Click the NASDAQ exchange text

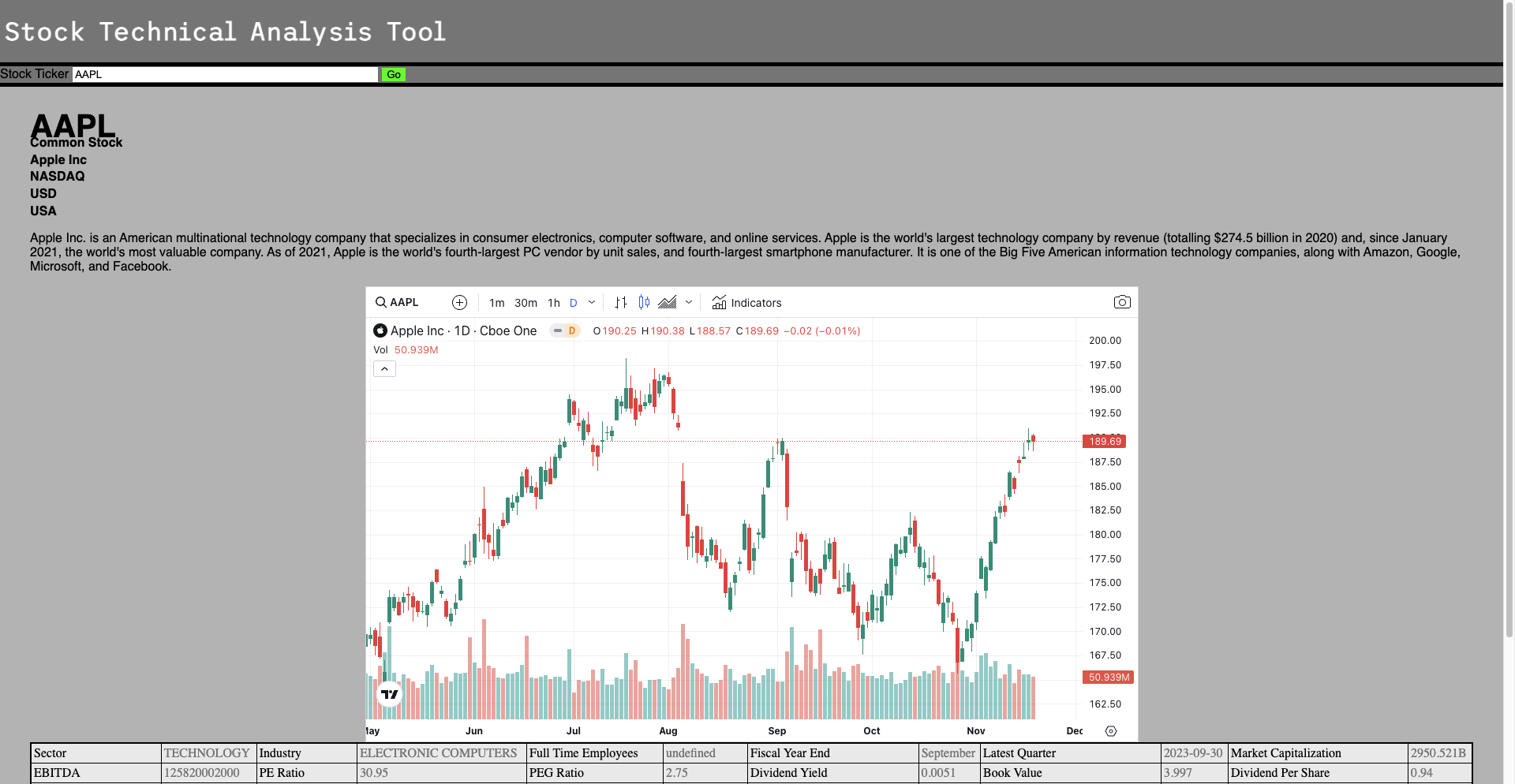click(x=58, y=176)
